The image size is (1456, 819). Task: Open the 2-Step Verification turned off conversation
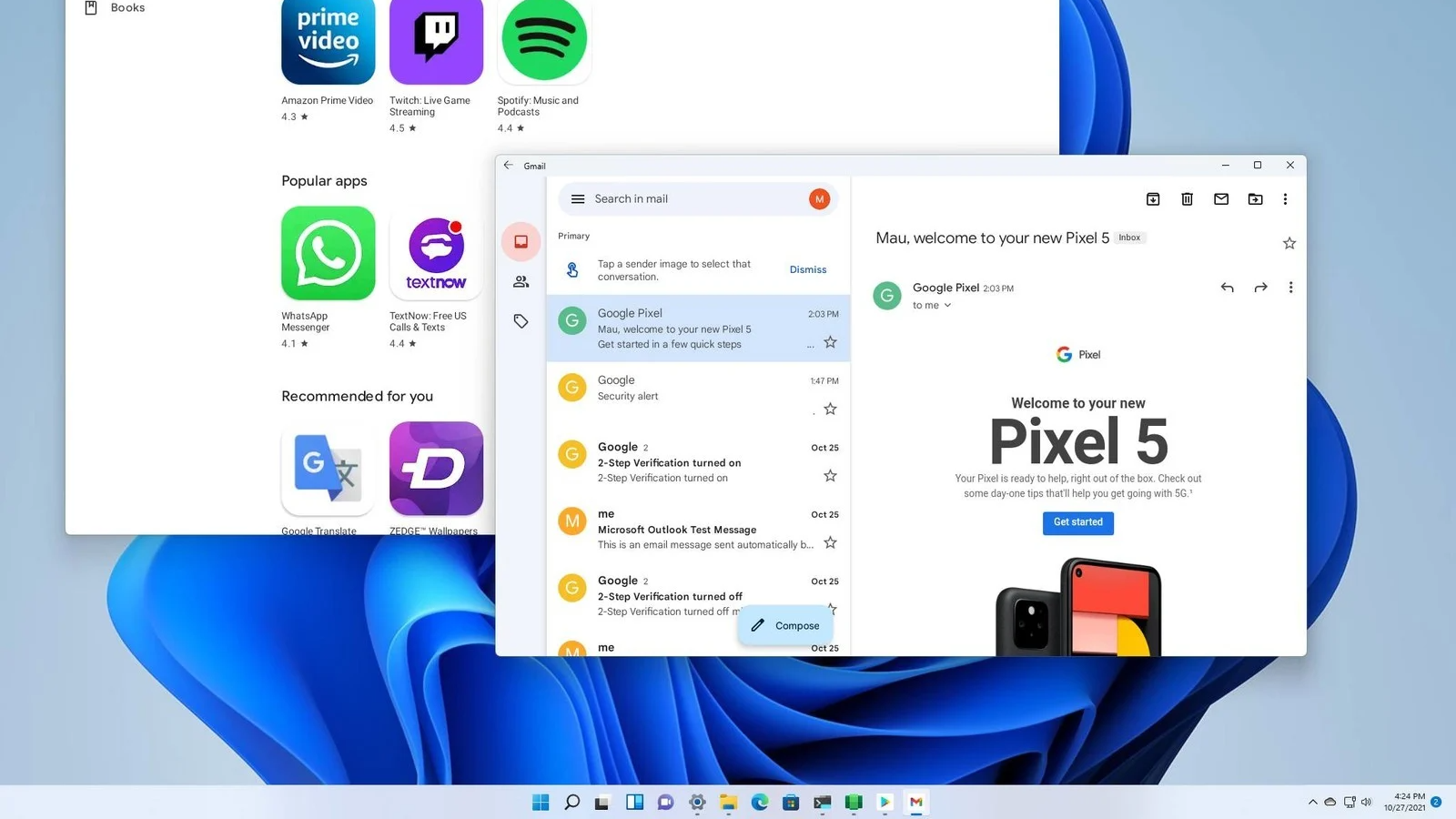[698, 595]
